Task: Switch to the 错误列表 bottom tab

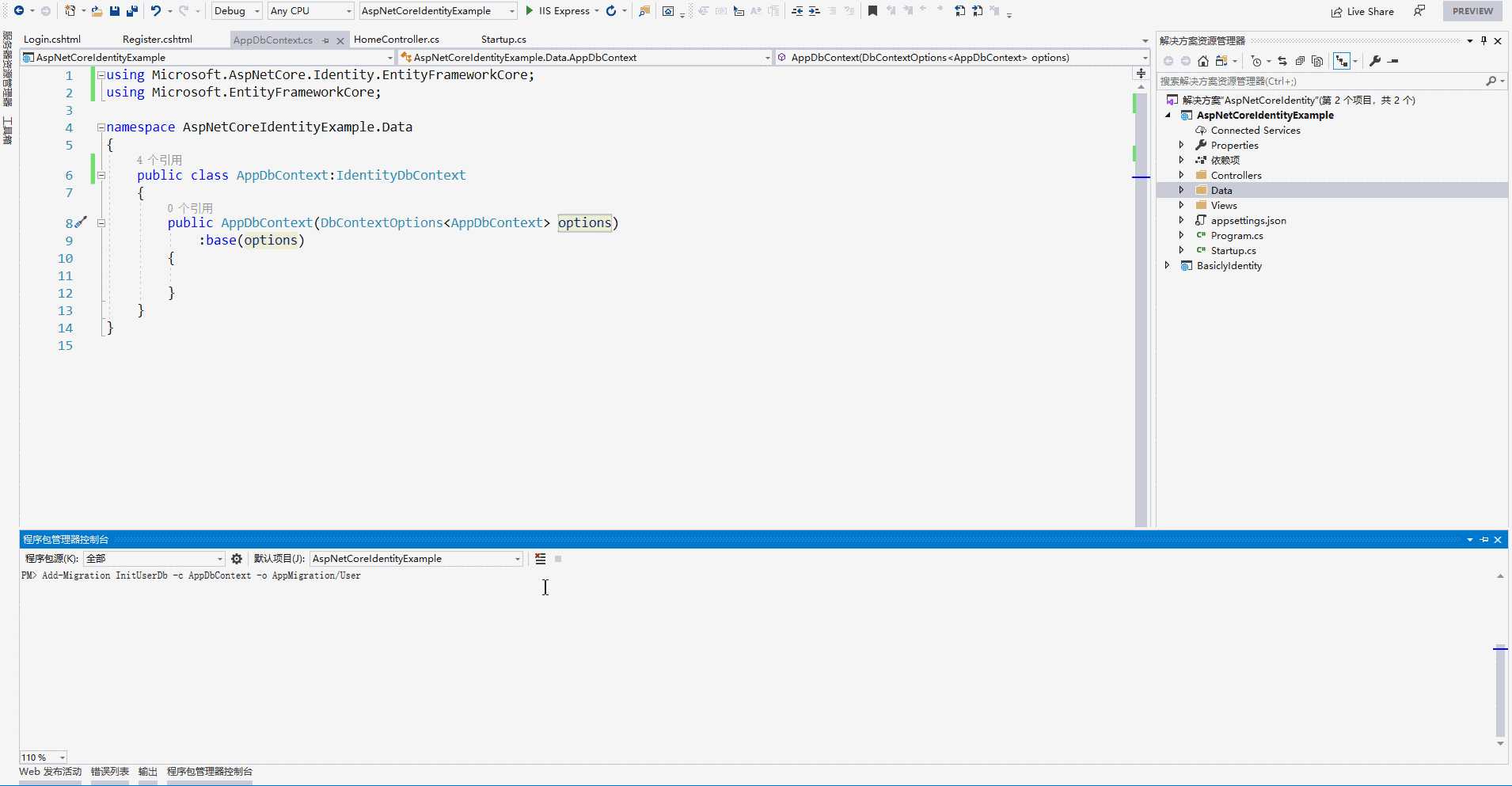Action: [109, 772]
